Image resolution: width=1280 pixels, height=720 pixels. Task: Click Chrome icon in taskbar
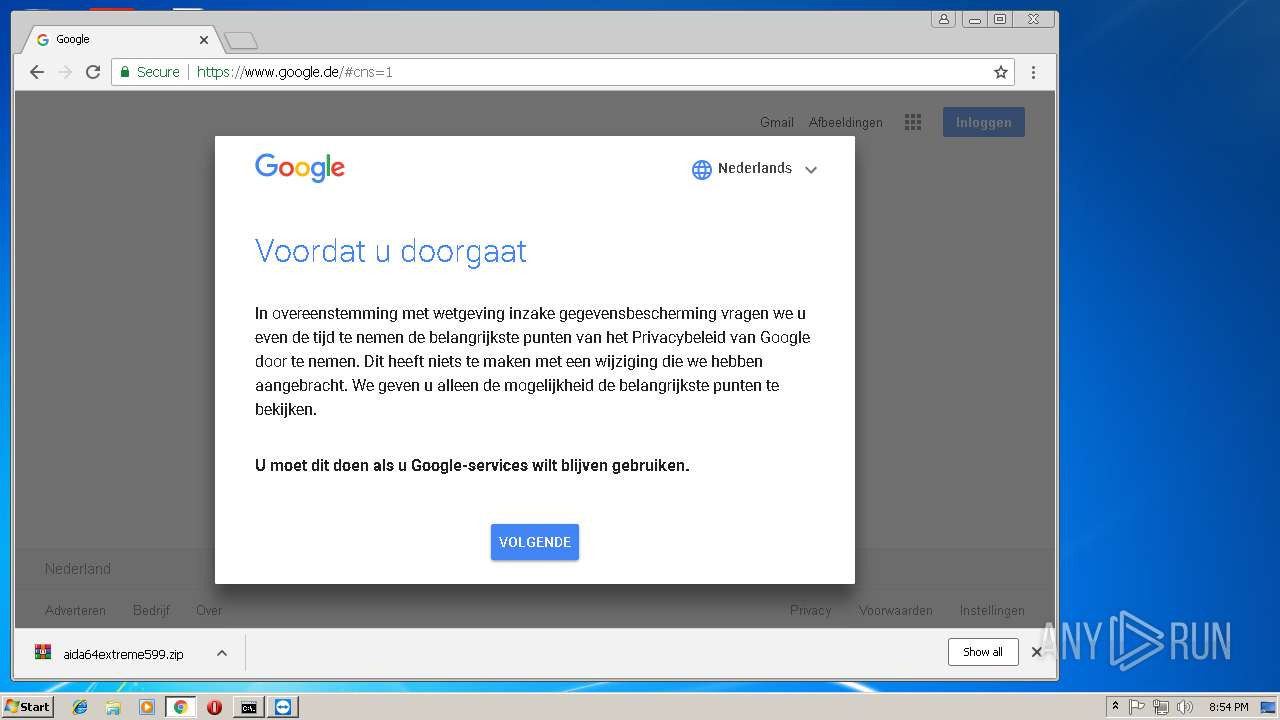(180, 707)
